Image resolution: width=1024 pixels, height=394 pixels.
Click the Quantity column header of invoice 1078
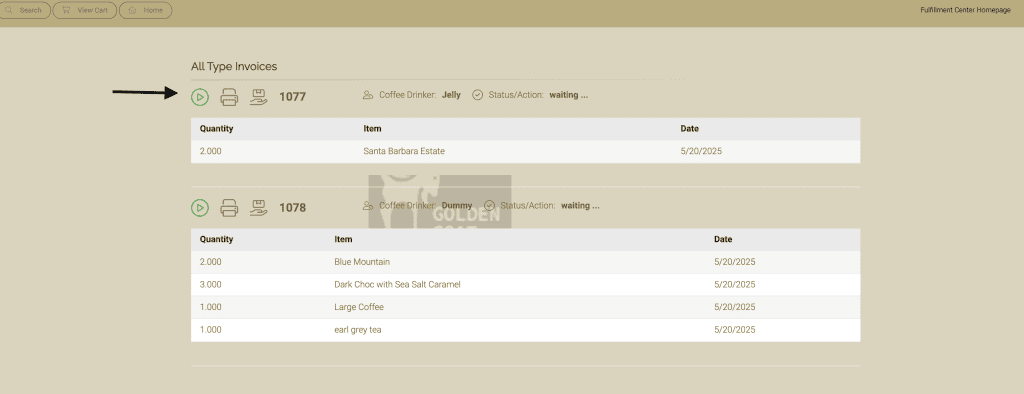pyautogui.click(x=216, y=240)
